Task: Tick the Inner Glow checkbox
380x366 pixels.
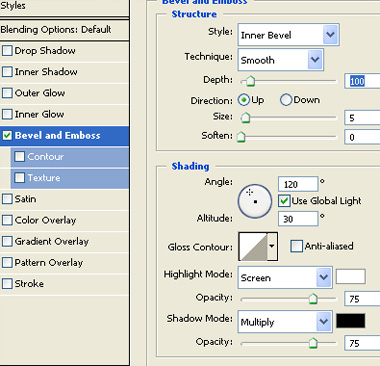Action: [x=7, y=114]
